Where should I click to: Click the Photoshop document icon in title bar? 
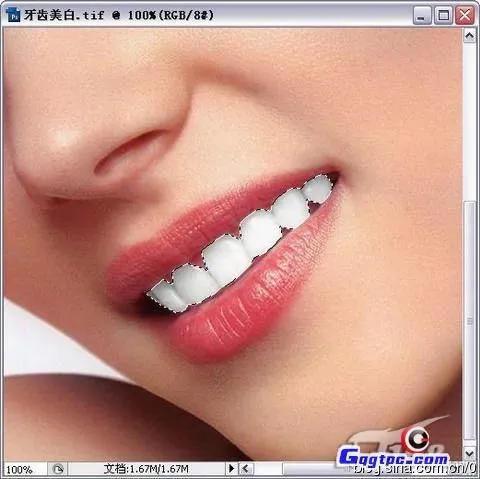point(13,15)
